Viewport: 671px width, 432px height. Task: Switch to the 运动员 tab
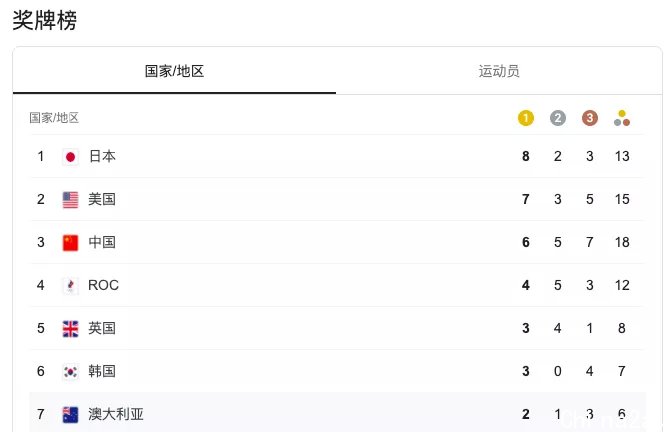(499, 71)
